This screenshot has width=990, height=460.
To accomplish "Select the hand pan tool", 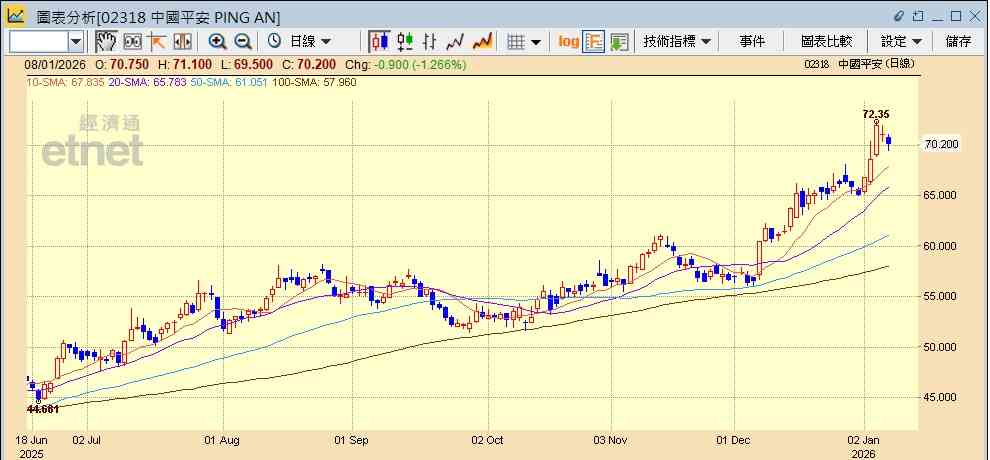I will click(106, 42).
